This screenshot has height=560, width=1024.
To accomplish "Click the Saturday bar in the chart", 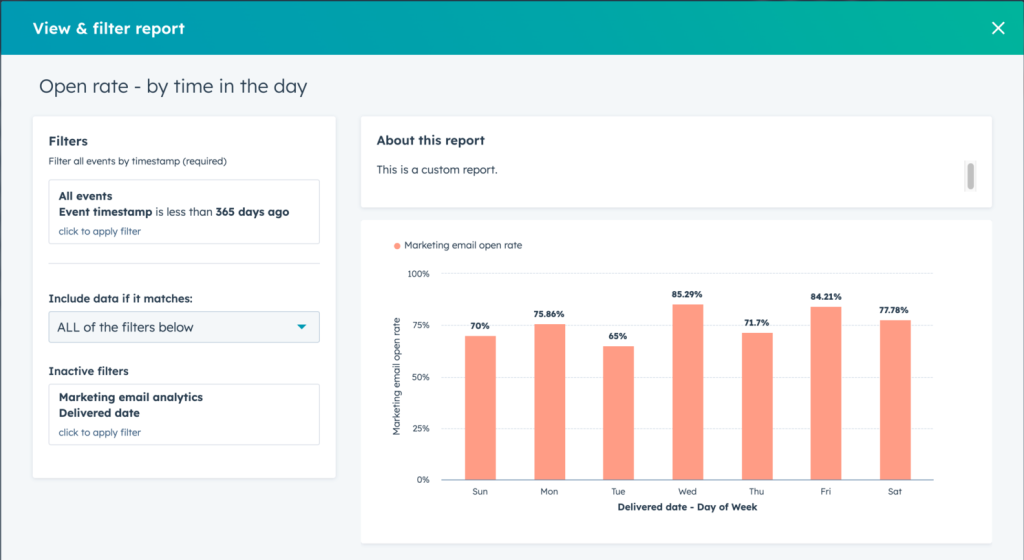I will tap(895, 399).
